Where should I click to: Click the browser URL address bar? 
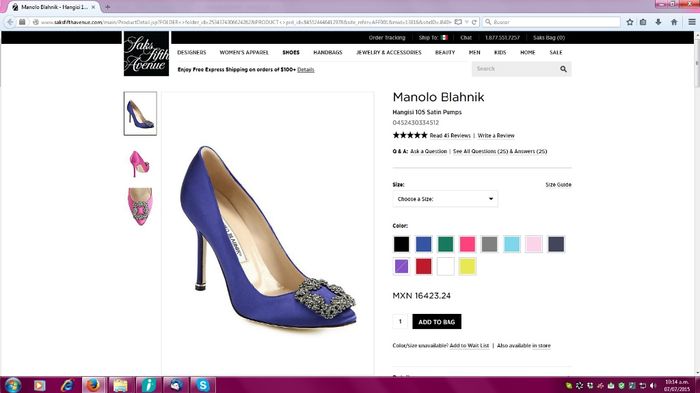(246, 22)
